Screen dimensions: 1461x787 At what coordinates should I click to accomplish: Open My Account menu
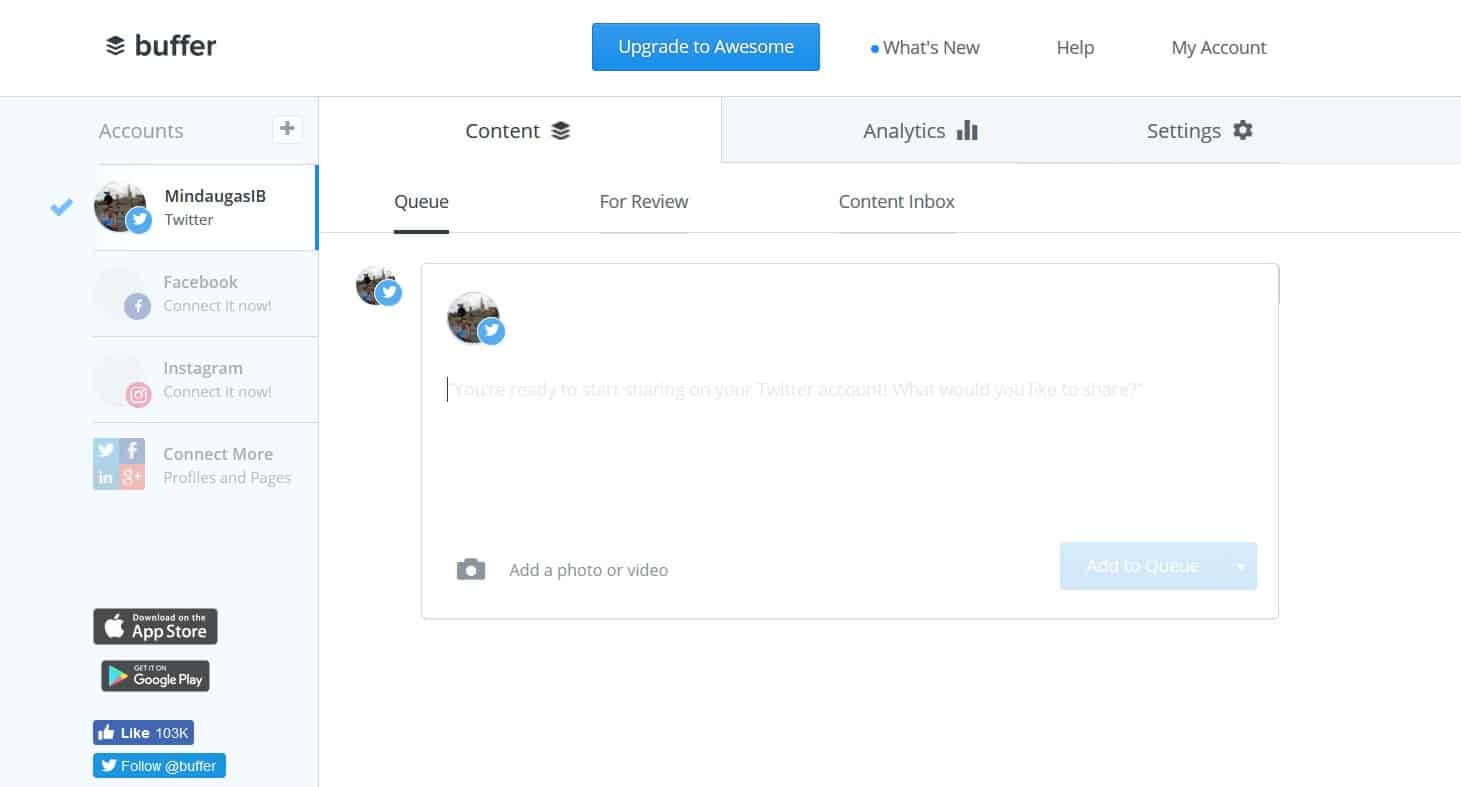1219,47
